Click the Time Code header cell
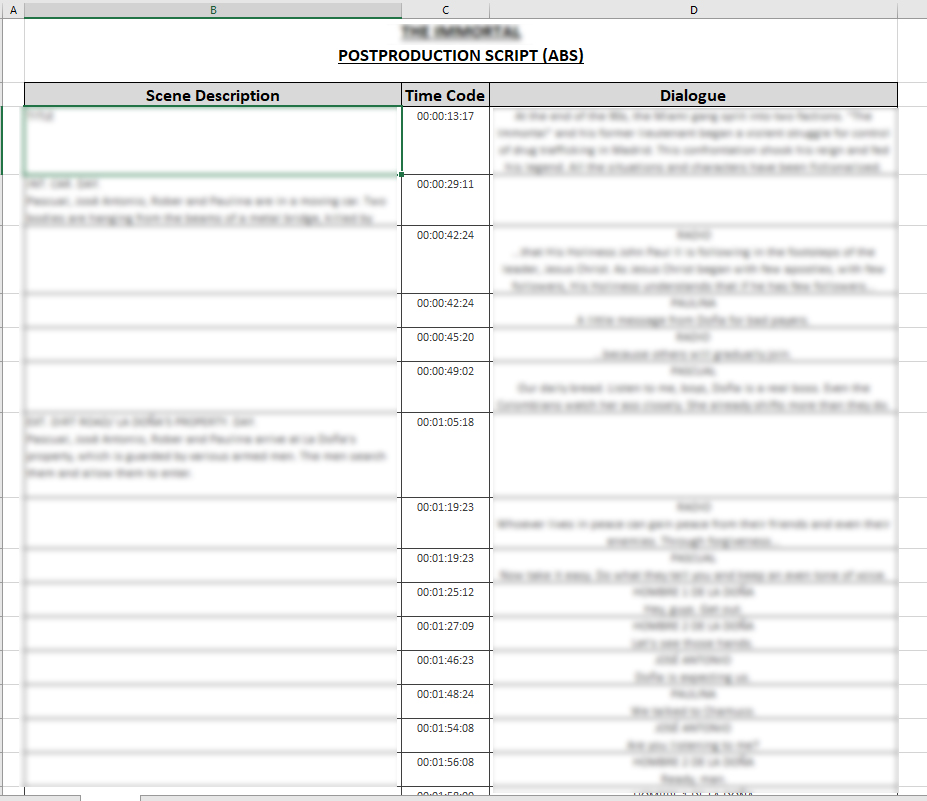 click(445, 96)
